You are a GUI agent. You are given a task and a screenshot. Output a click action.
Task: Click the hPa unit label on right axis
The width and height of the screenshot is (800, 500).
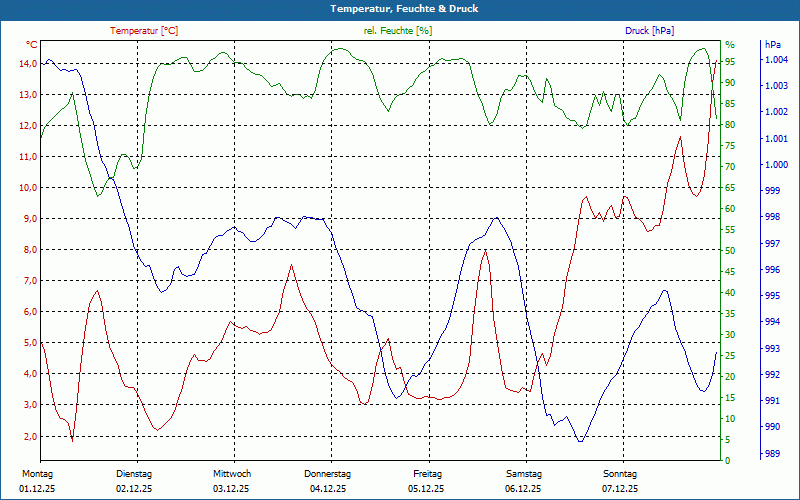772,45
